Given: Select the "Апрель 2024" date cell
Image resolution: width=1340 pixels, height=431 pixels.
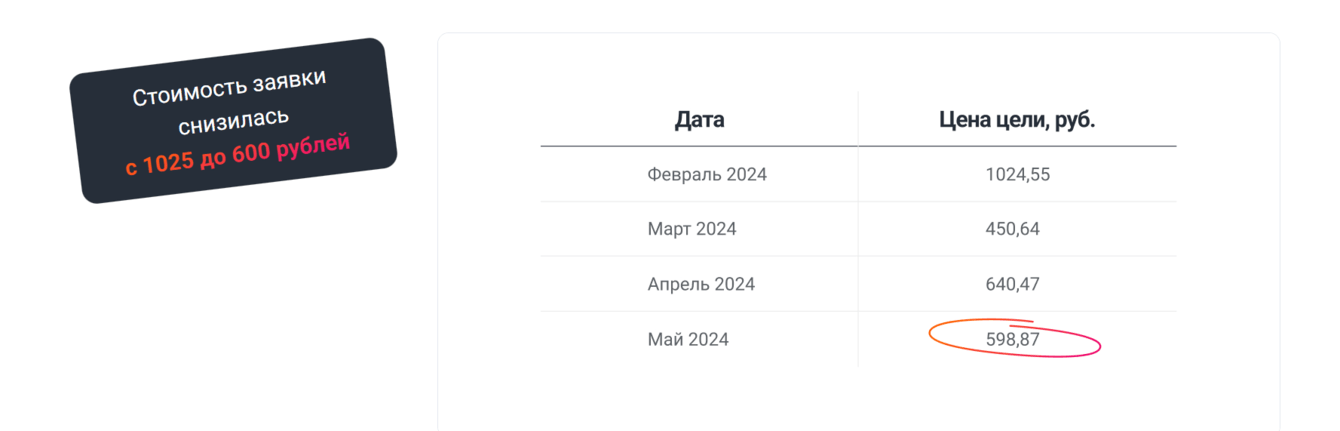Looking at the screenshot, I should (700, 284).
